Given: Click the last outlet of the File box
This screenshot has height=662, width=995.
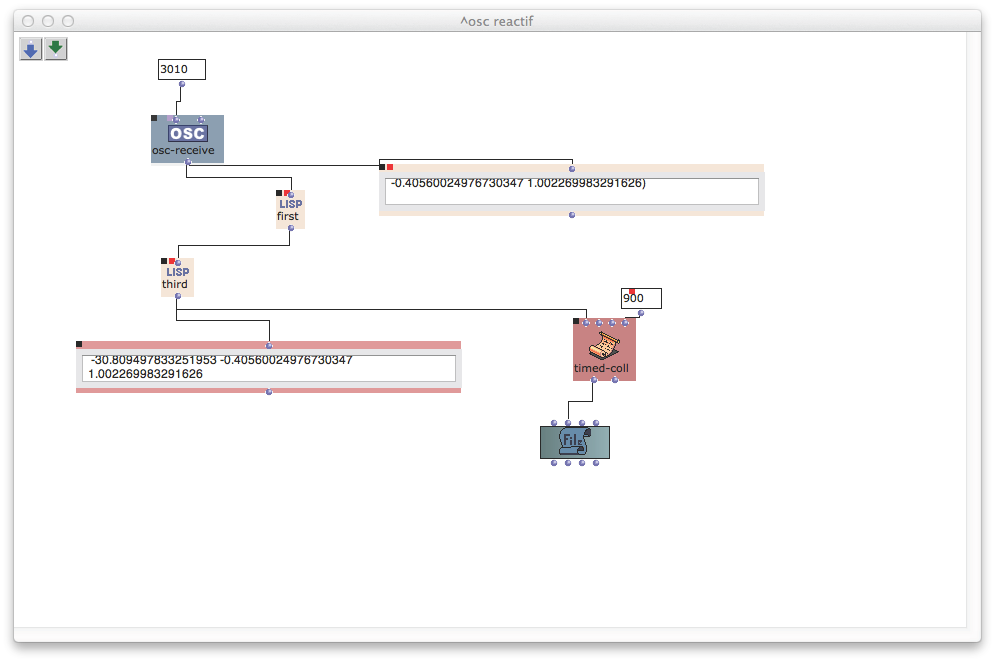Looking at the screenshot, I should coord(596,463).
